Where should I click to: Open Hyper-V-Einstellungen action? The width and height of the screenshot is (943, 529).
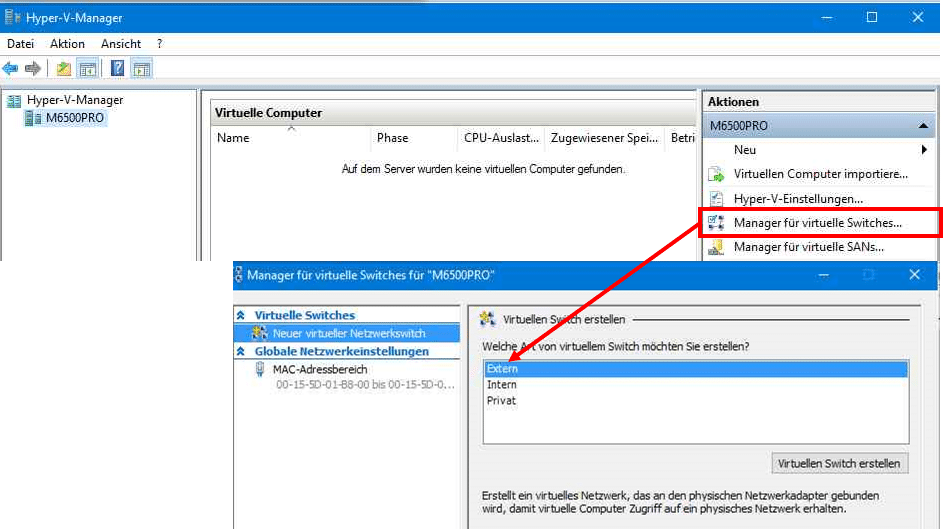click(798, 199)
